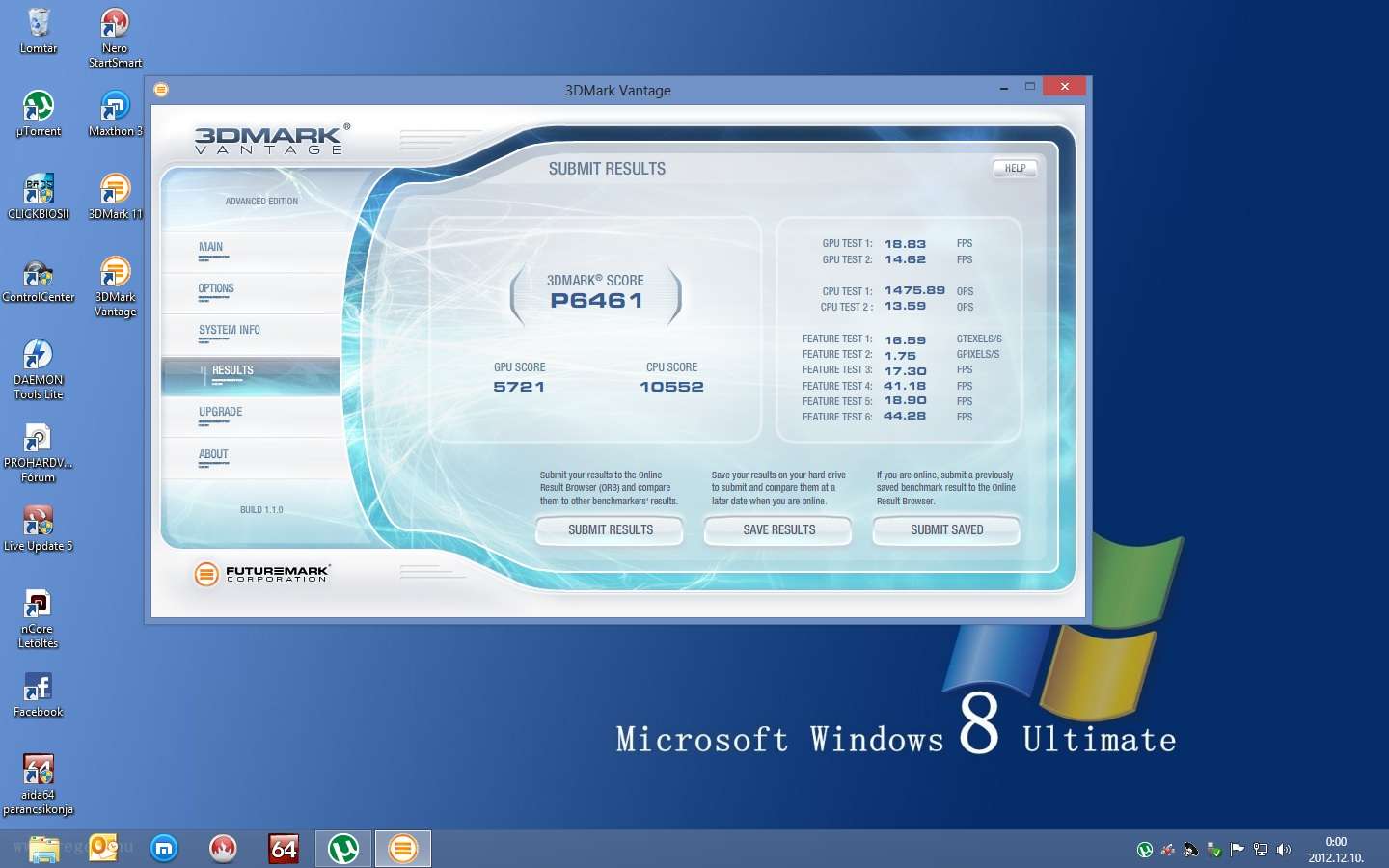Click the CPU score value 10552
This screenshot has width=1389, height=868.
(x=671, y=387)
